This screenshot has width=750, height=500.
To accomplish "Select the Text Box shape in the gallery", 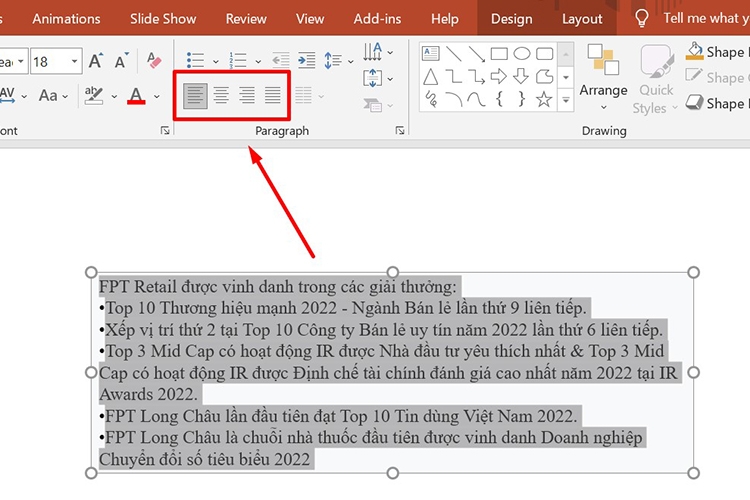I will 430,53.
